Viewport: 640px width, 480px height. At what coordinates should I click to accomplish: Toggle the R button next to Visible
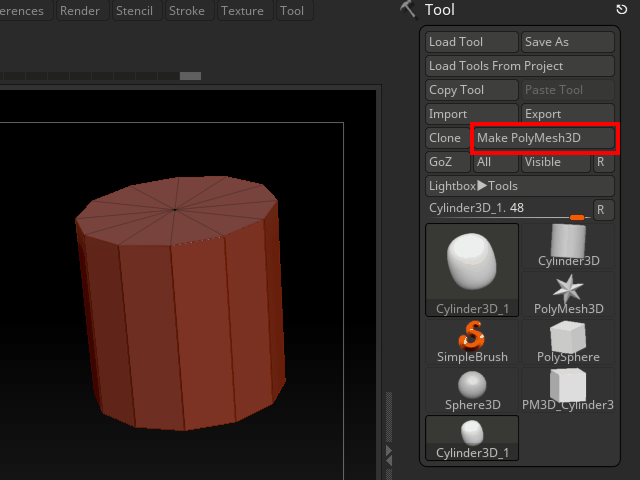602,162
